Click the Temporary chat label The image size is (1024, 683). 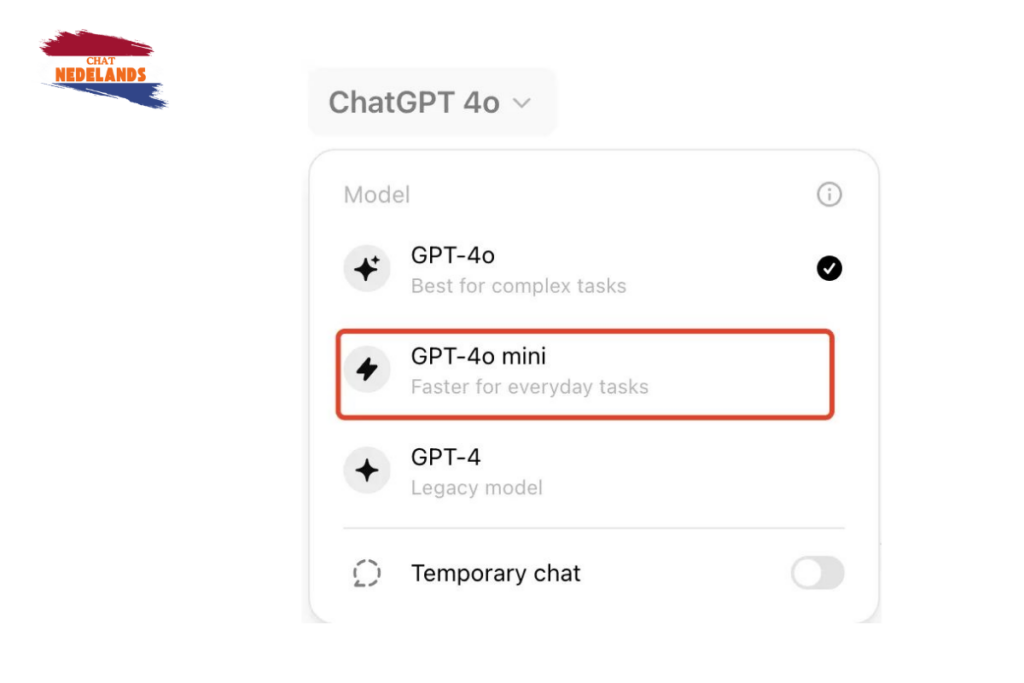coord(495,574)
